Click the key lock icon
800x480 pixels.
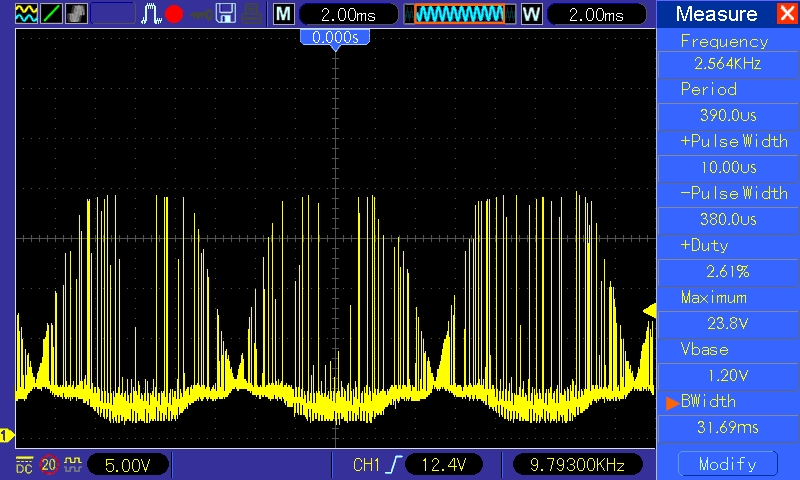201,14
